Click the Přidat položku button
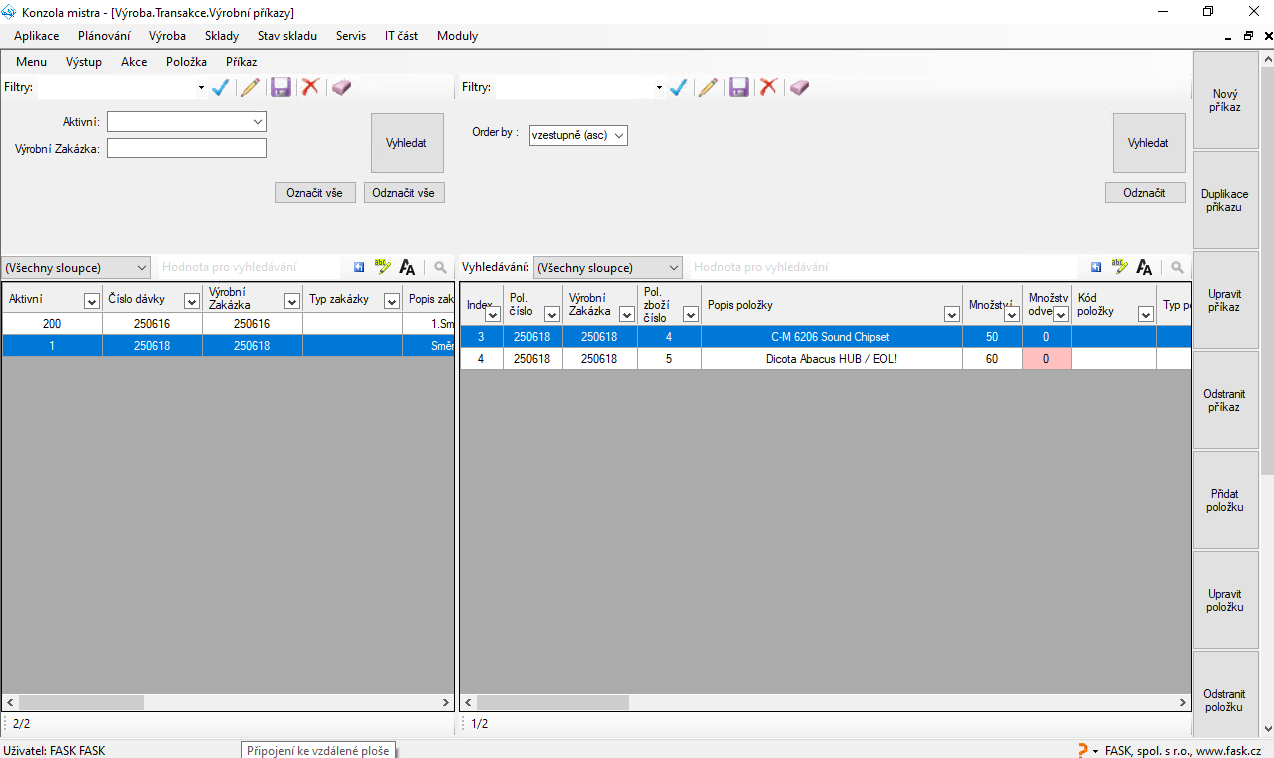Screen dimensions: 1274x758 [1224, 501]
